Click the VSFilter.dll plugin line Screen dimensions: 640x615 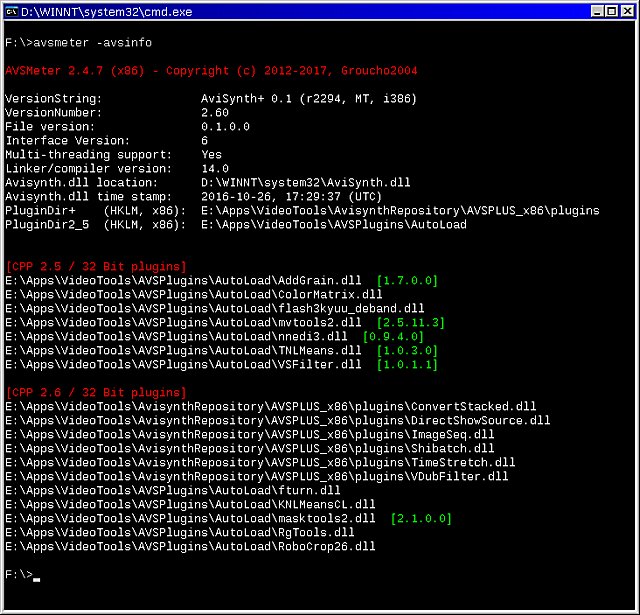183,364
